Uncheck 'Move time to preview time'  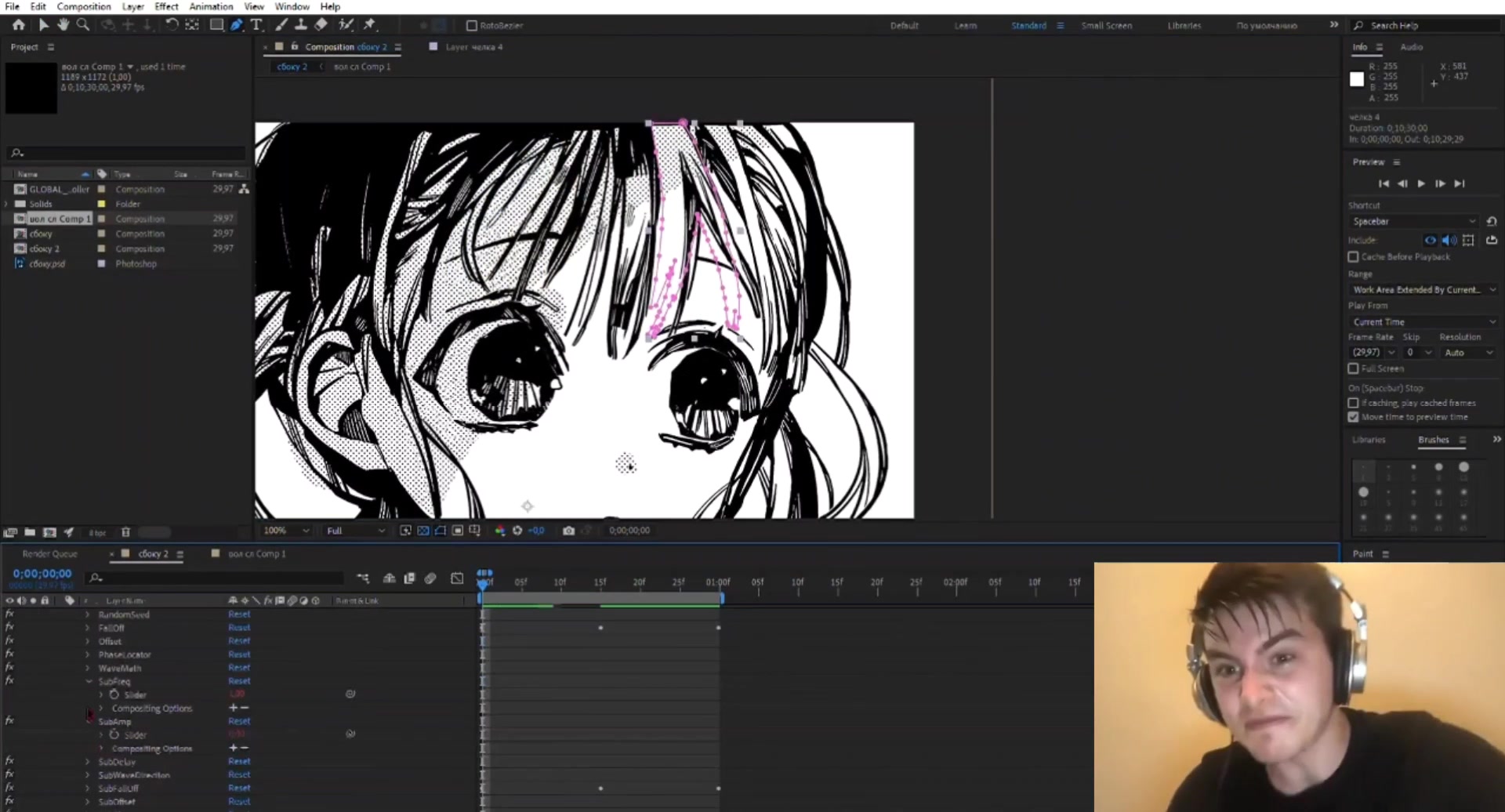(1353, 417)
